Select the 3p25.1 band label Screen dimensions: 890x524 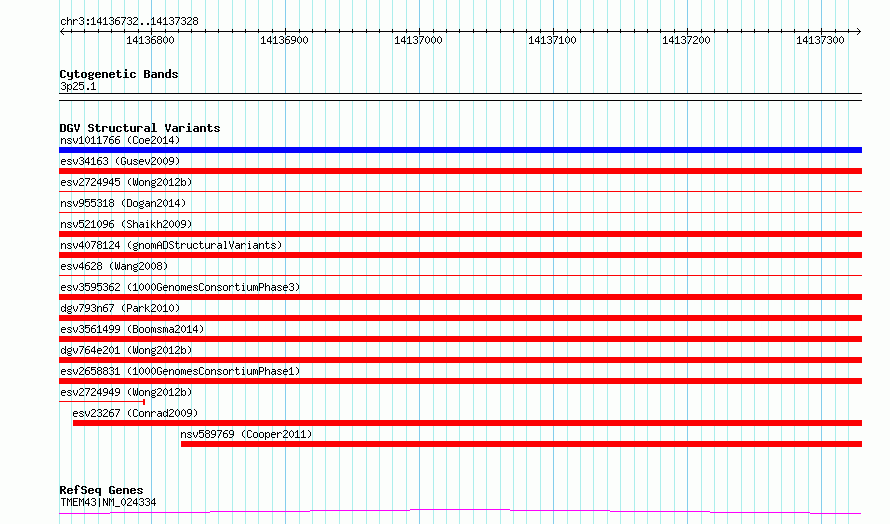tap(78, 86)
